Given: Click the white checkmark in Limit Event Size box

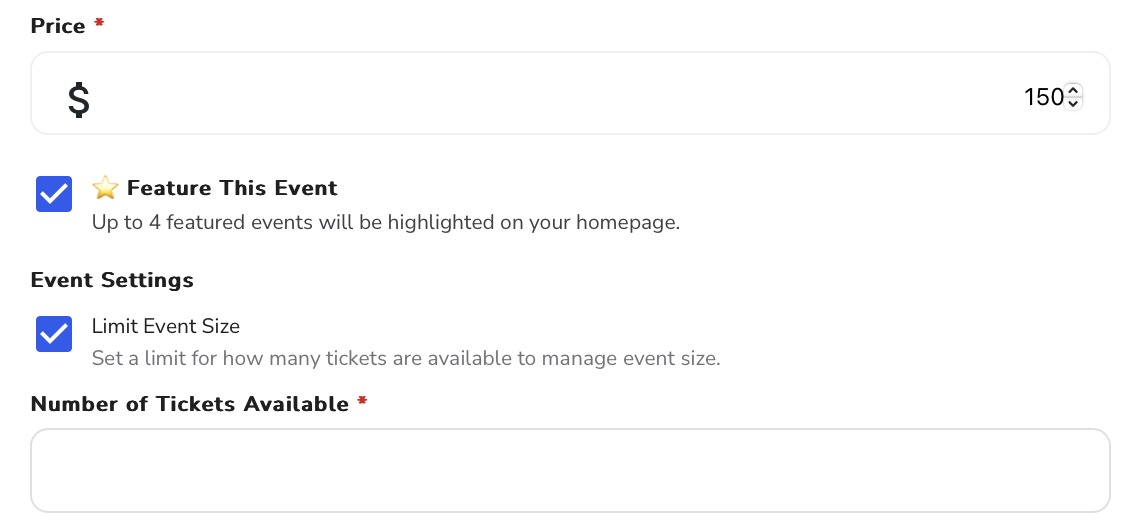Looking at the screenshot, I should (54, 334).
